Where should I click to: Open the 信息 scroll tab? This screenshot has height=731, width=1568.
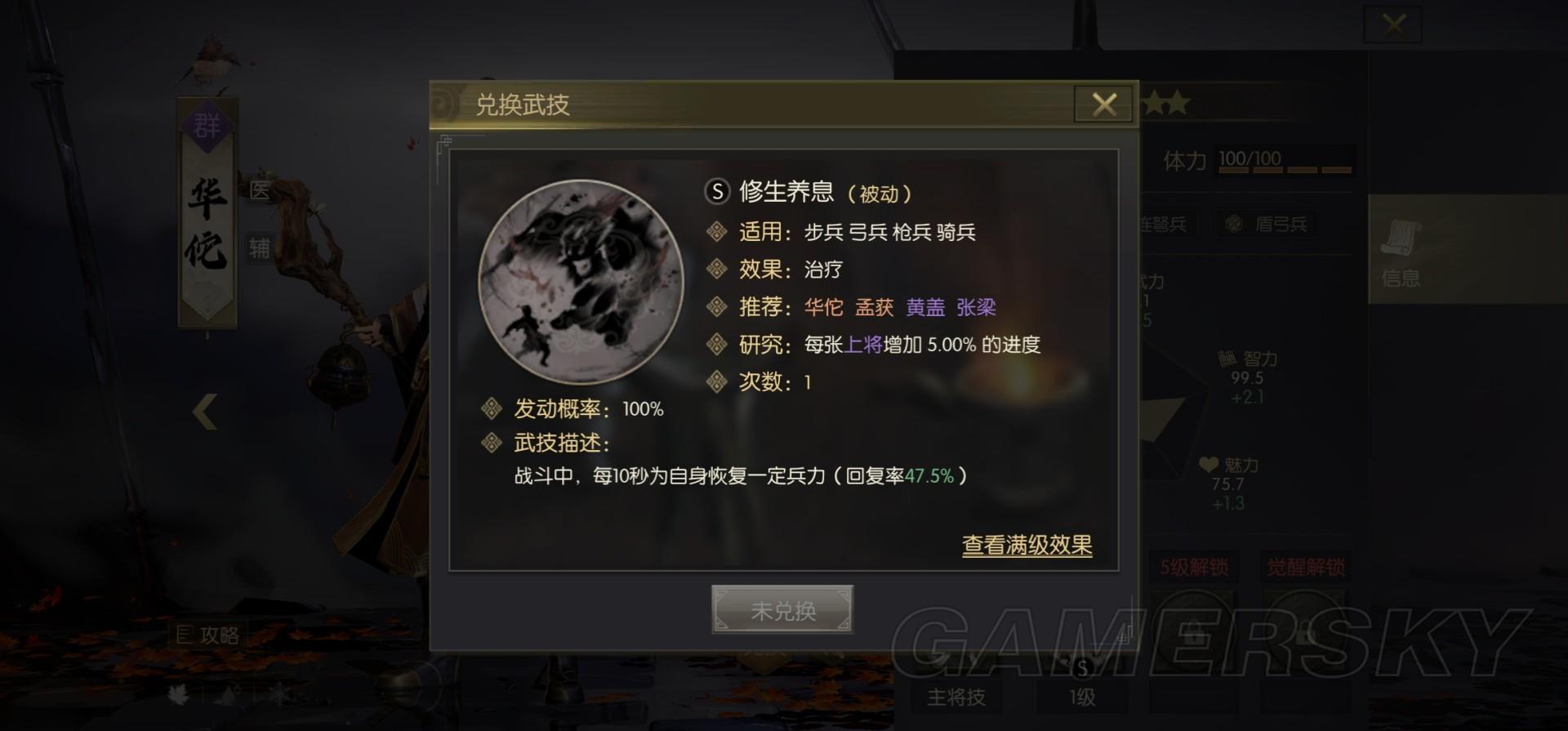point(1401,252)
